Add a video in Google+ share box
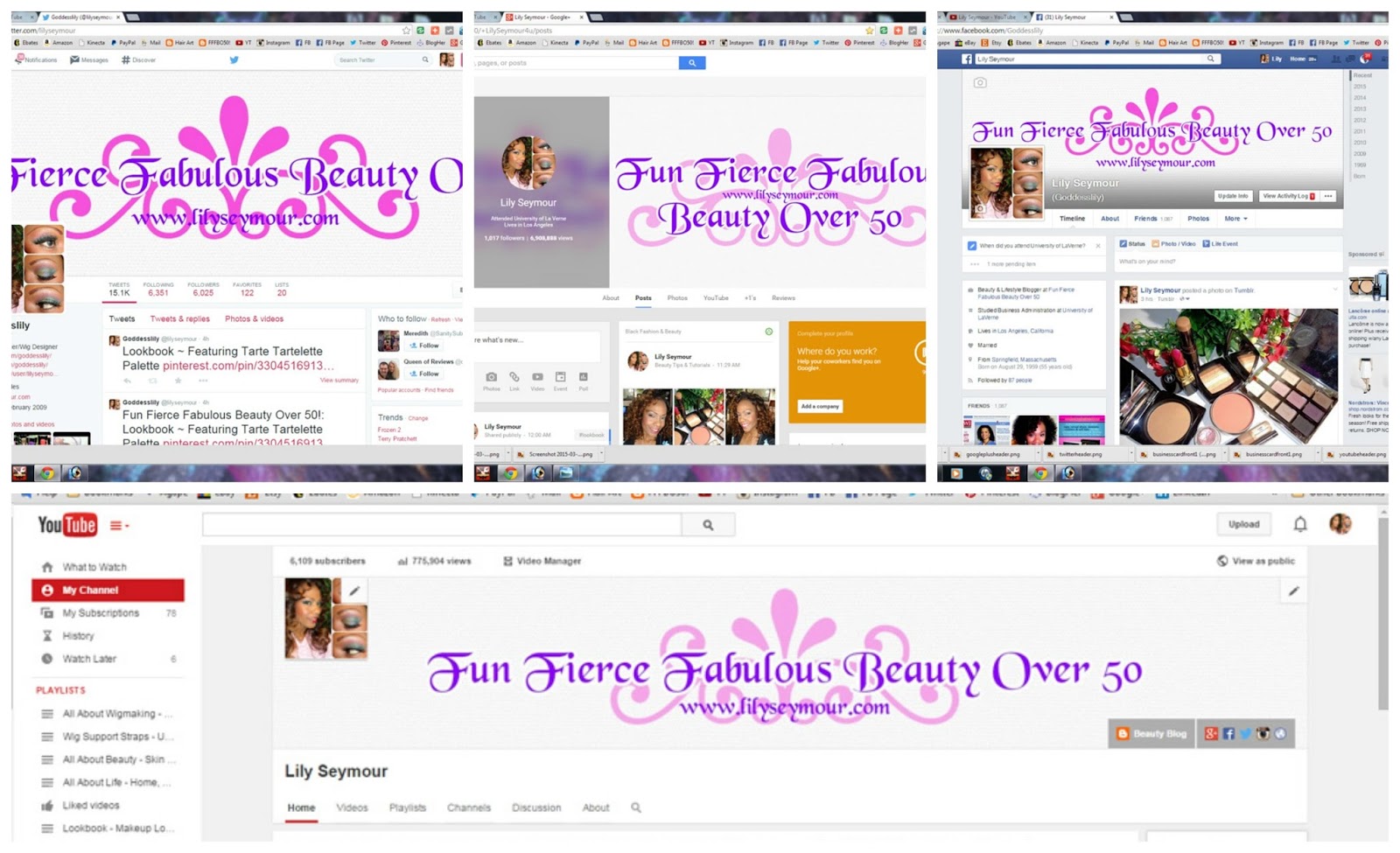 (x=537, y=380)
